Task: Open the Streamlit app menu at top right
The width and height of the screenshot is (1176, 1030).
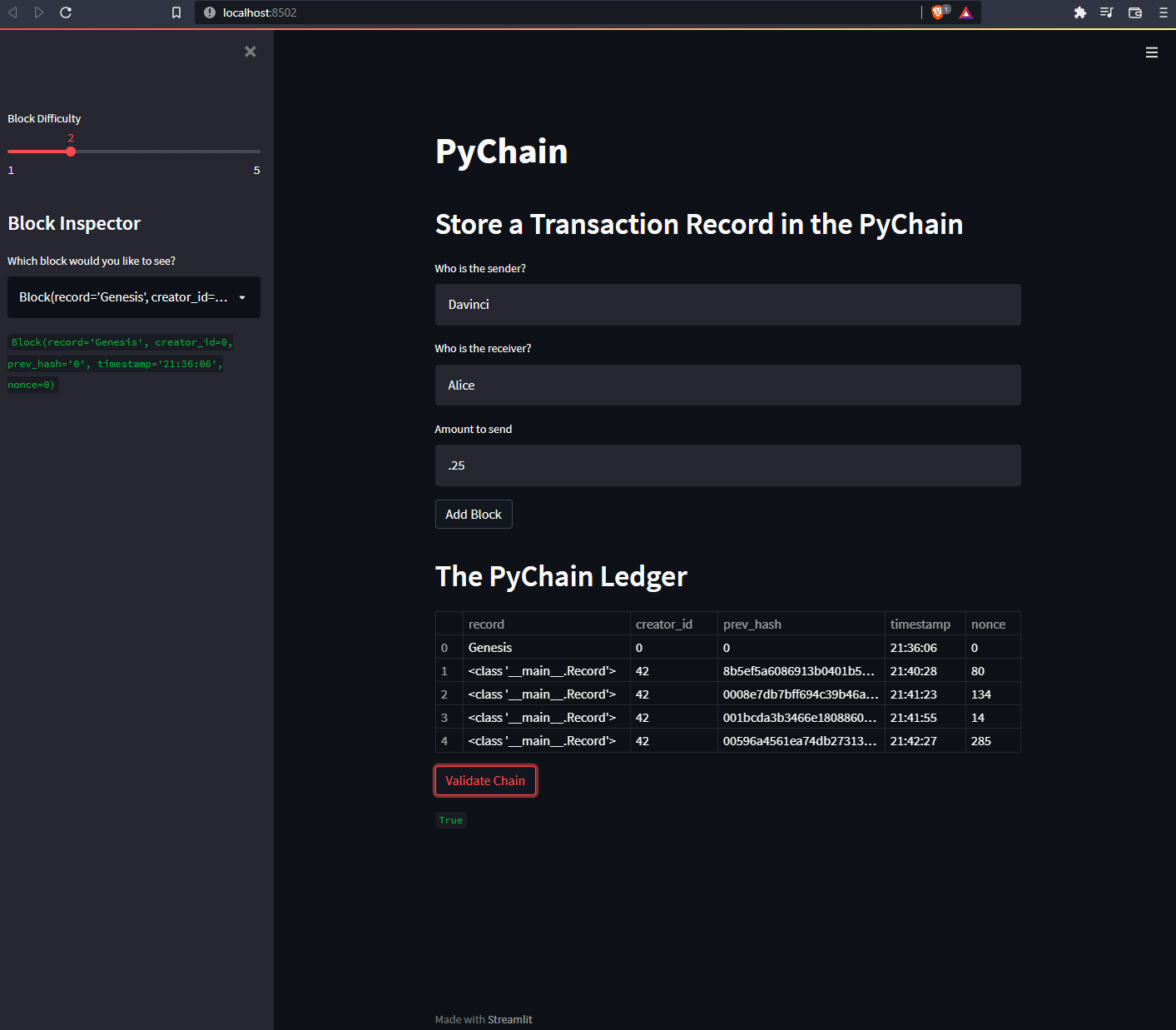Action: [1152, 52]
